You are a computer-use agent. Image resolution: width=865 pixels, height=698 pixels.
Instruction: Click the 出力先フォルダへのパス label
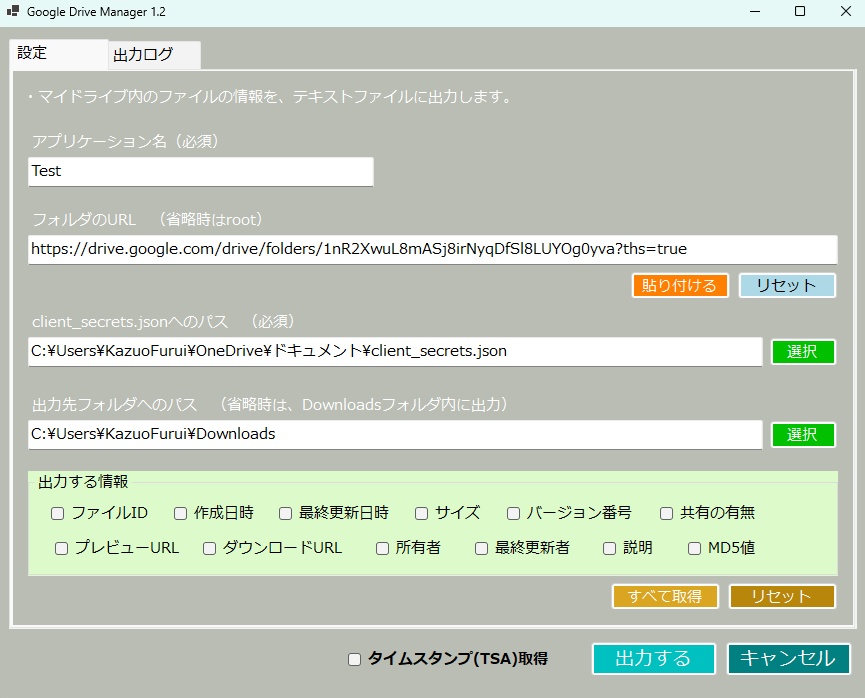(115, 404)
